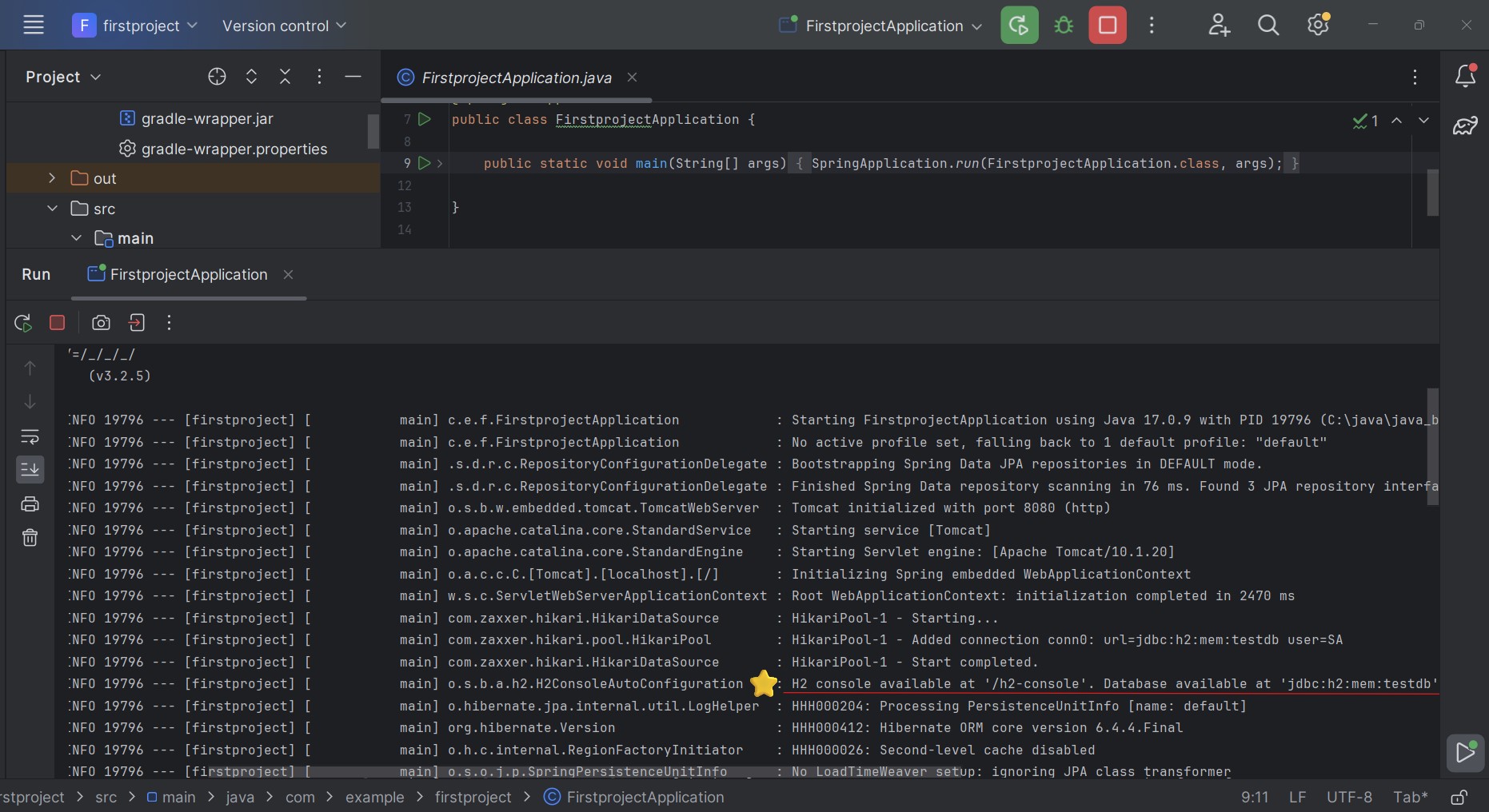Open Search Everywhere with the magnifier icon
Image resolution: width=1489 pixels, height=812 pixels.
tap(1269, 25)
